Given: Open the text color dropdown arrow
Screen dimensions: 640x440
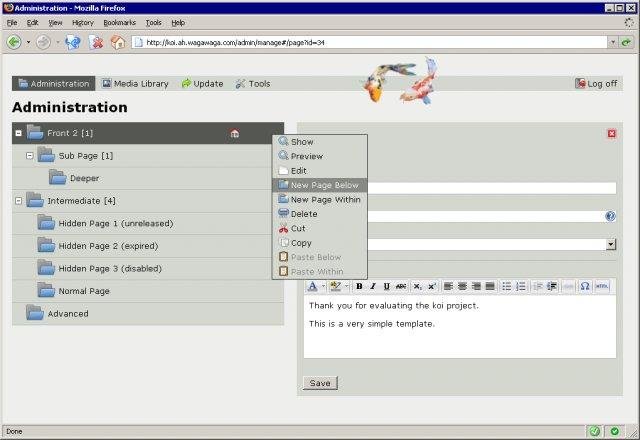Looking at the screenshot, I should [x=323, y=286].
